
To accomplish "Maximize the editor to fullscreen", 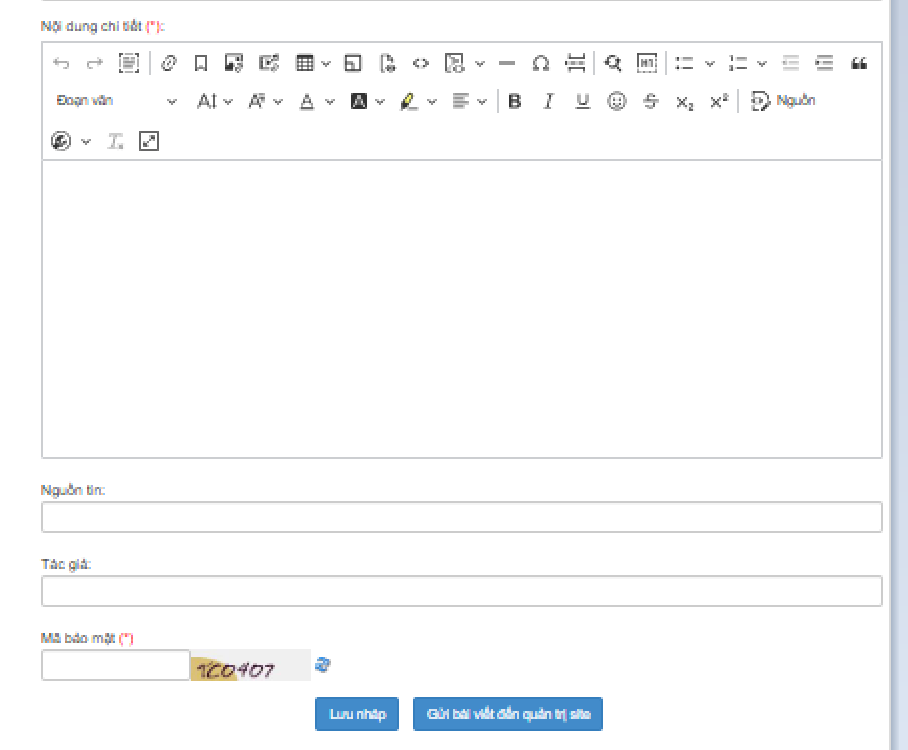I will [149, 141].
